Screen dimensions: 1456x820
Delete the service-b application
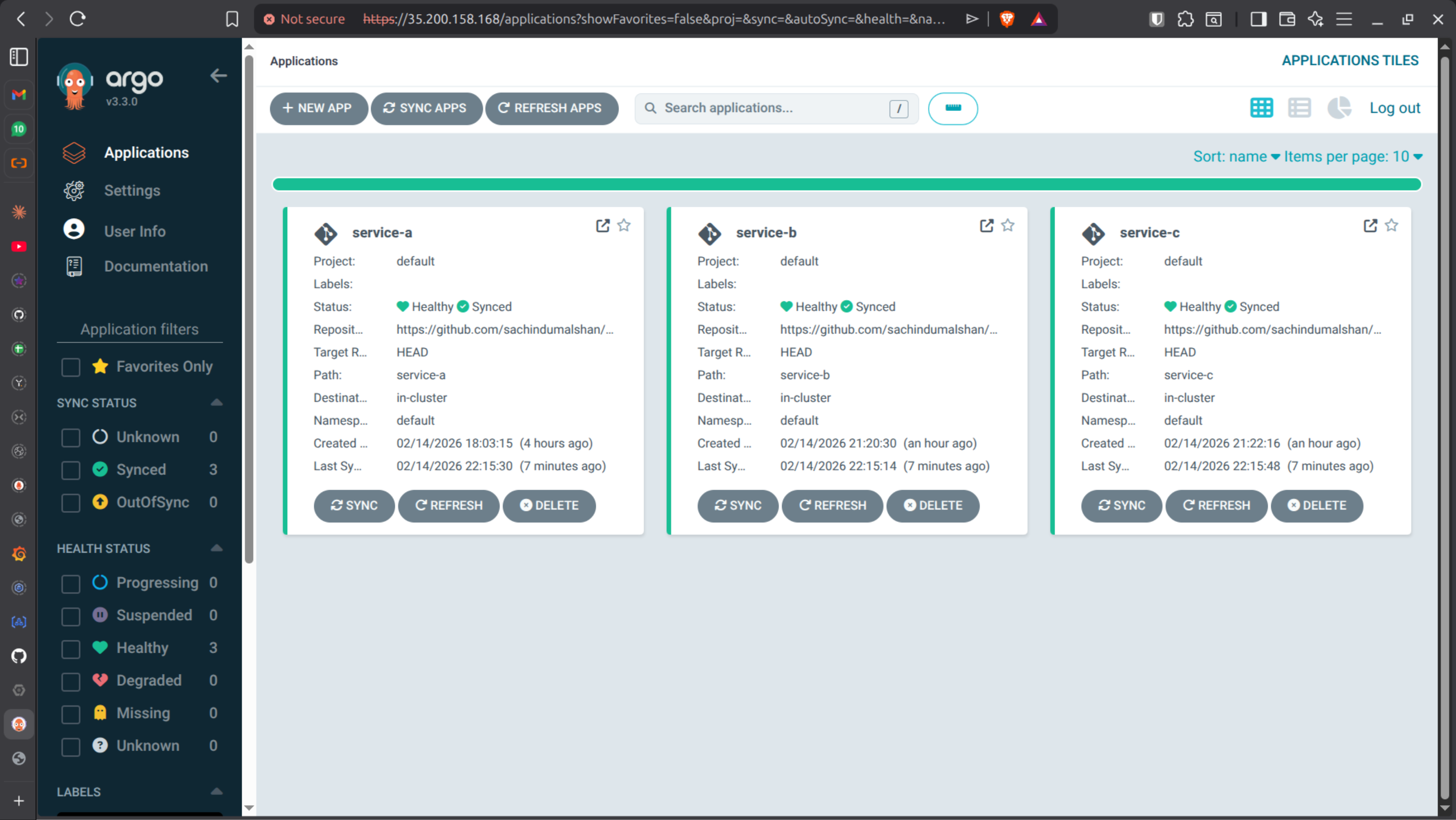click(933, 506)
